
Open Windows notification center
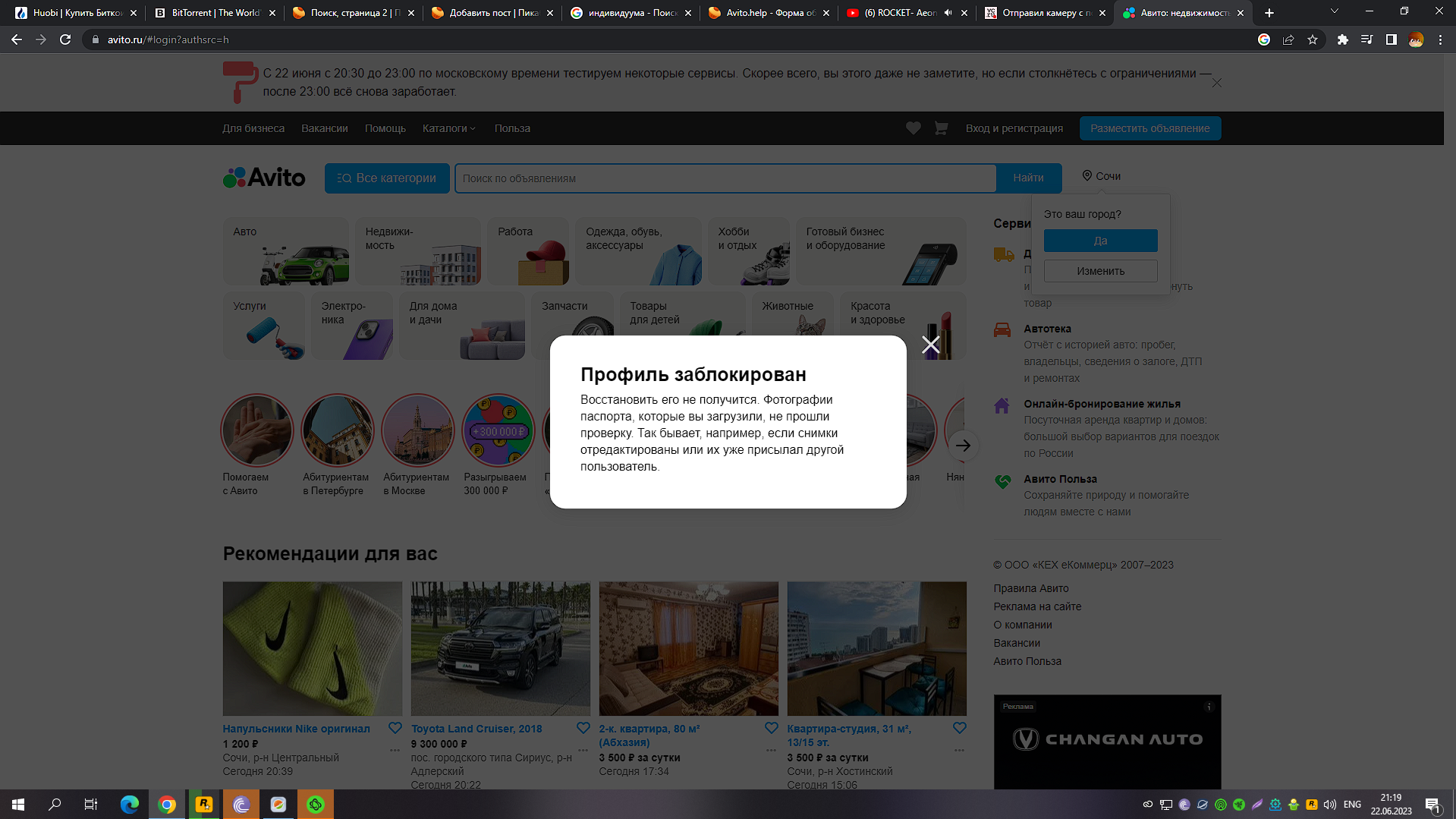pyautogui.click(x=1432, y=805)
